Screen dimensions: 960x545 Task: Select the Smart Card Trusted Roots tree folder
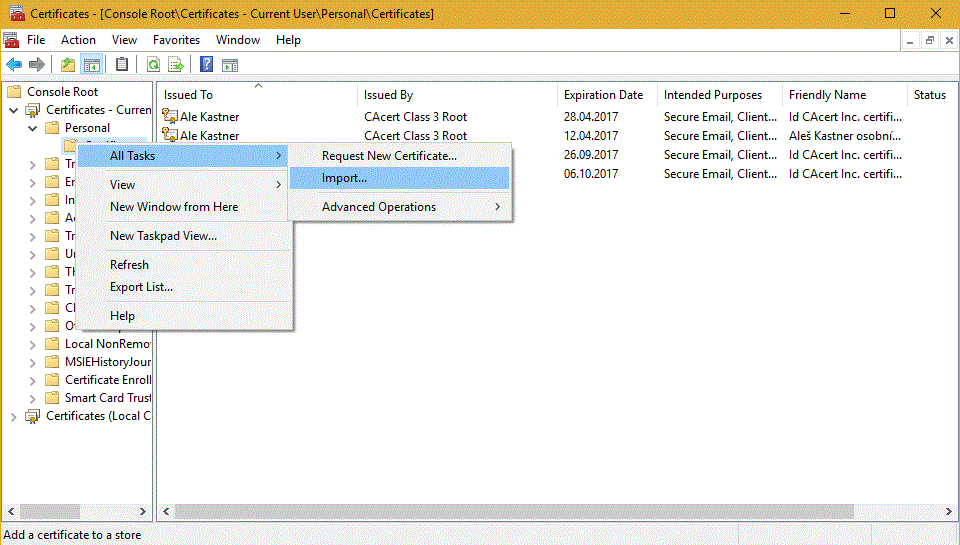point(108,398)
